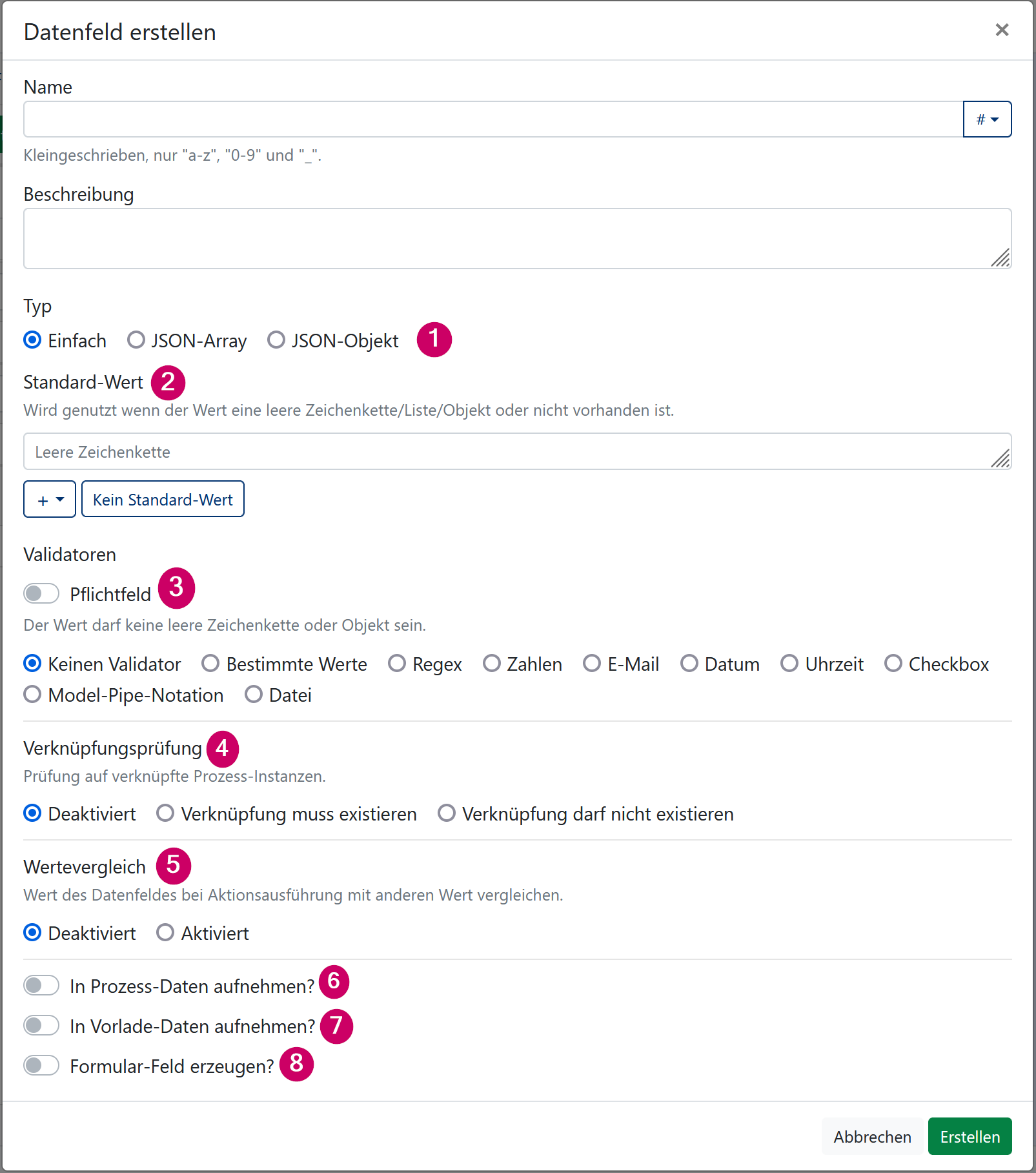Click into the Beschreibung text area
This screenshot has height=1173, width=1036.
[x=518, y=238]
